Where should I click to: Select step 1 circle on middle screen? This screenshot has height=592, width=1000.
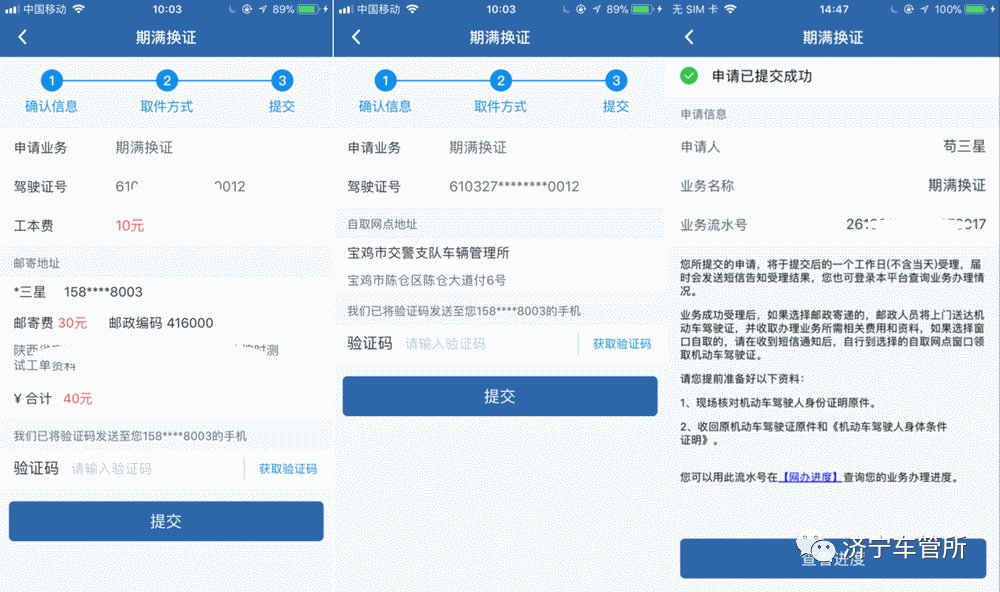385,80
